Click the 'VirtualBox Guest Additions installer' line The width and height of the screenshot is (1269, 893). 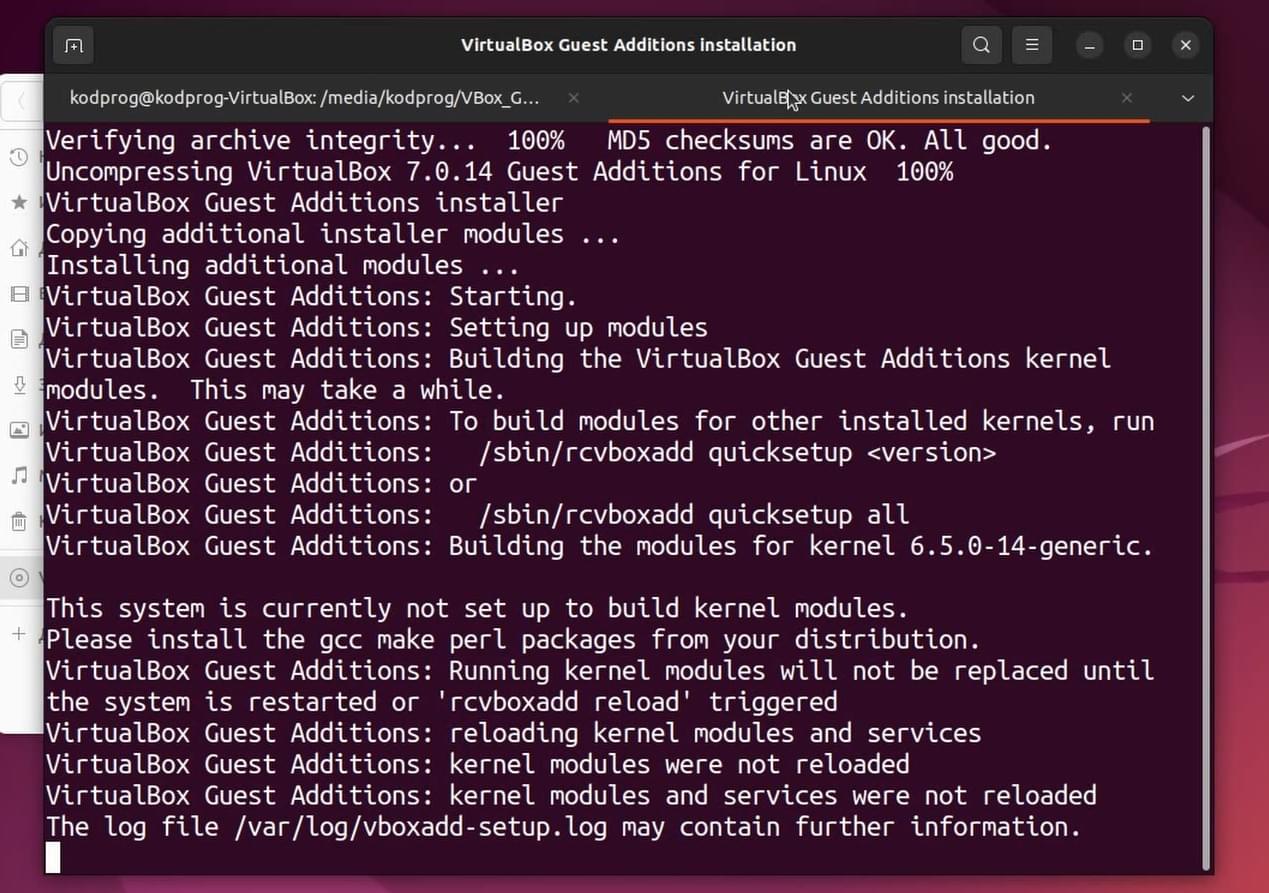click(305, 203)
